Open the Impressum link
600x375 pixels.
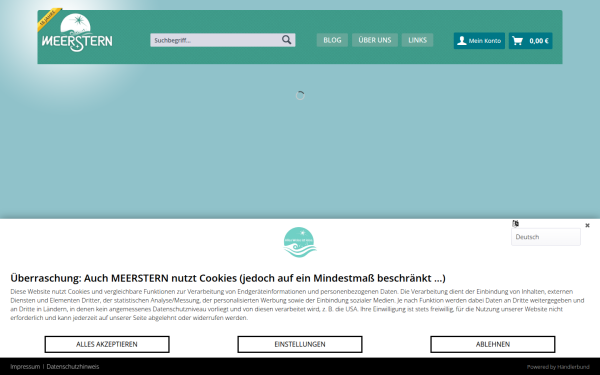pos(25,367)
